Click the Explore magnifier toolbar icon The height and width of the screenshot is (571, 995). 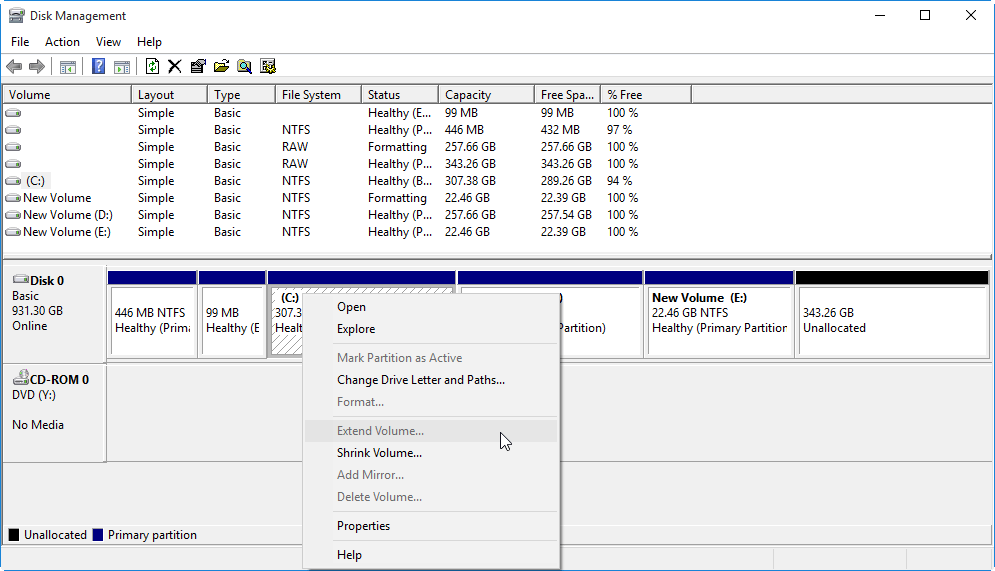pos(244,66)
